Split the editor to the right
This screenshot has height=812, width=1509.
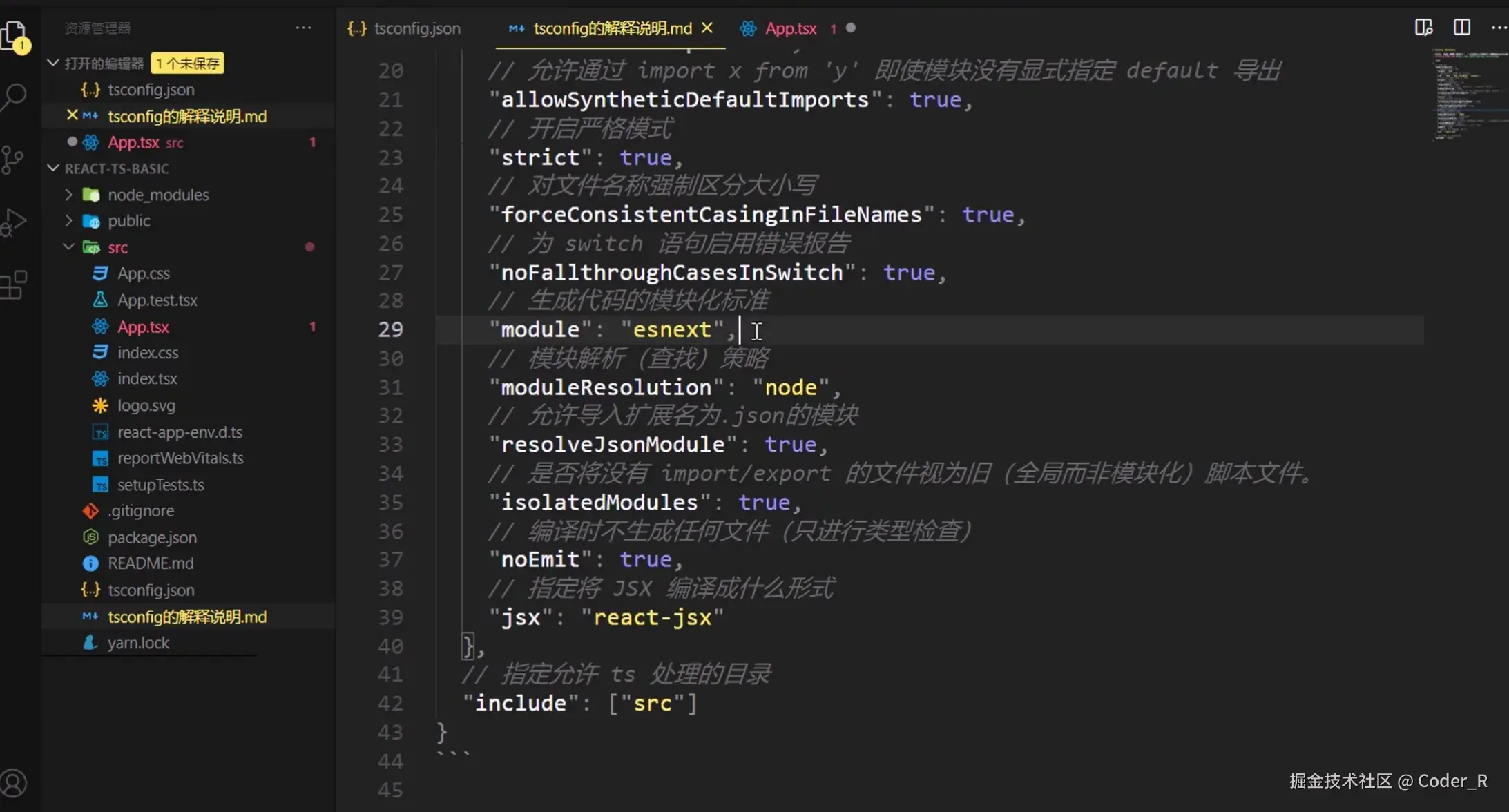click(x=1461, y=28)
